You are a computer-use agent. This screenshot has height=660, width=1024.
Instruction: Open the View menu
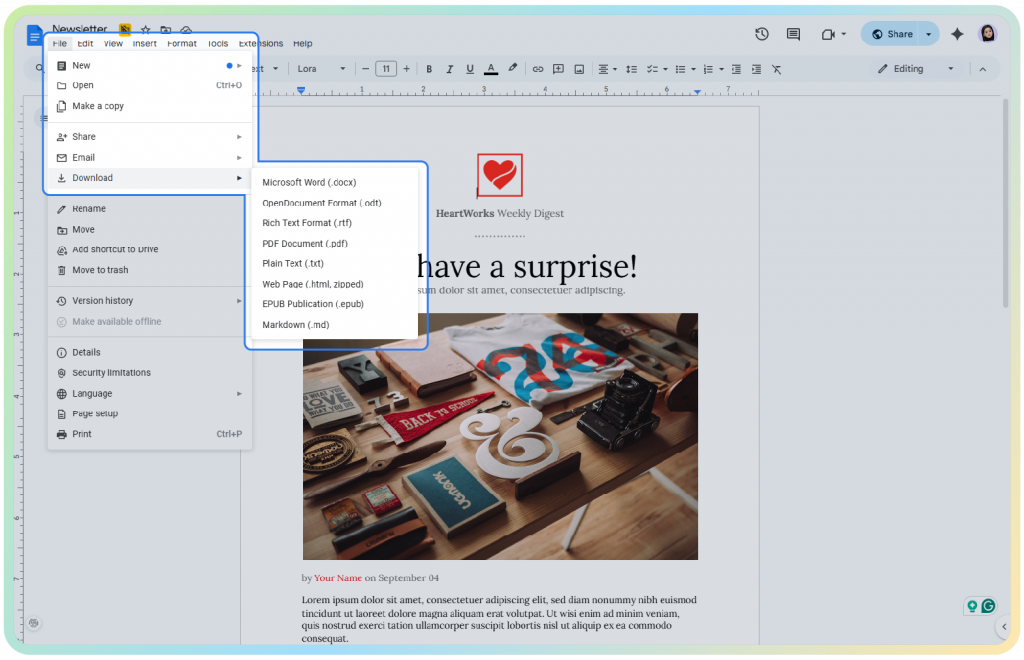point(113,44)
